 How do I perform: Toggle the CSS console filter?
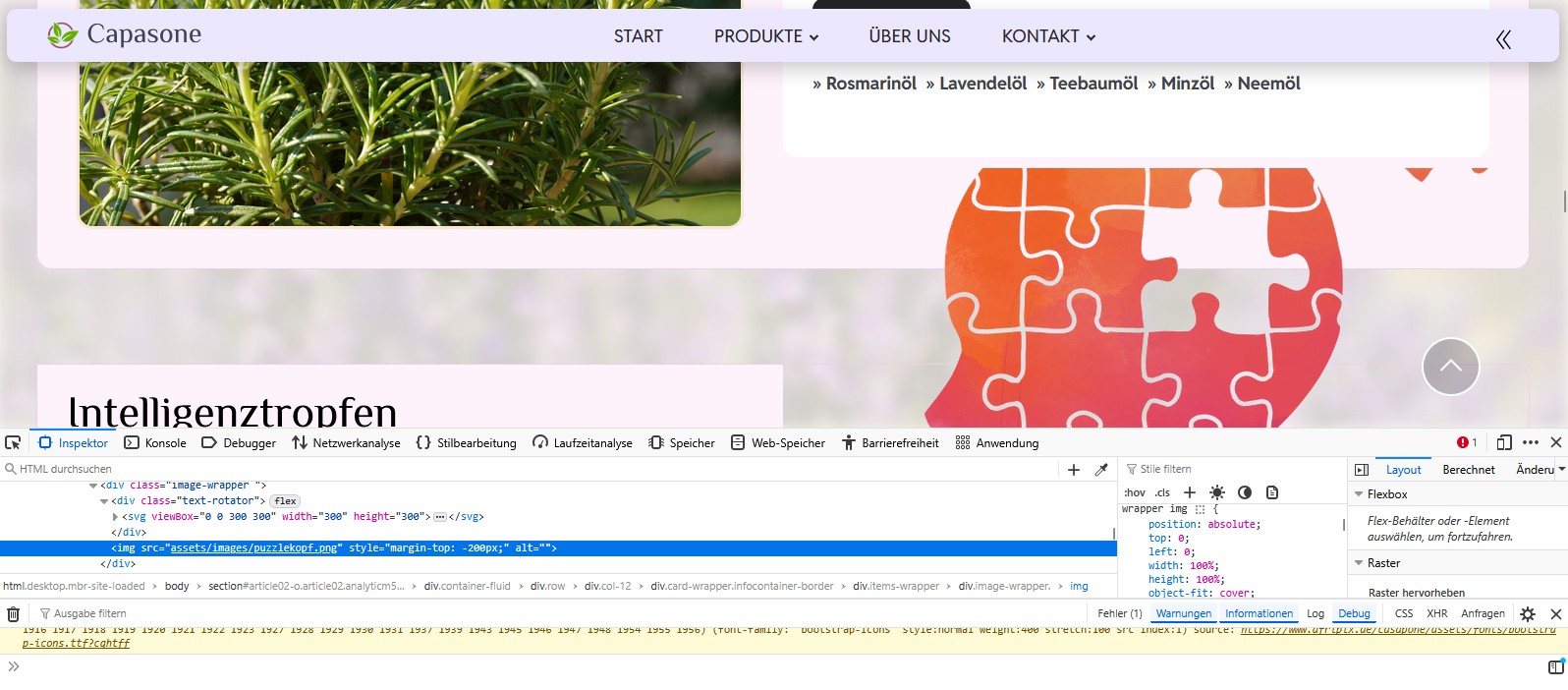click(x=1404, y=613)
